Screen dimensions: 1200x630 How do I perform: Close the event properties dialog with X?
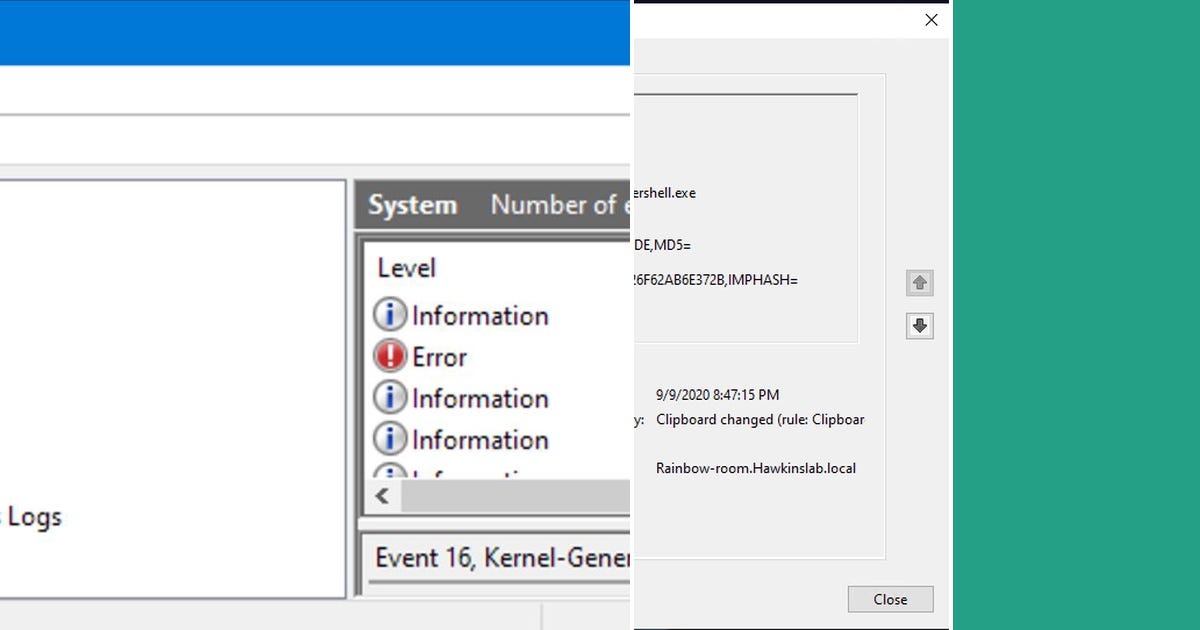(x=931, y=20)
